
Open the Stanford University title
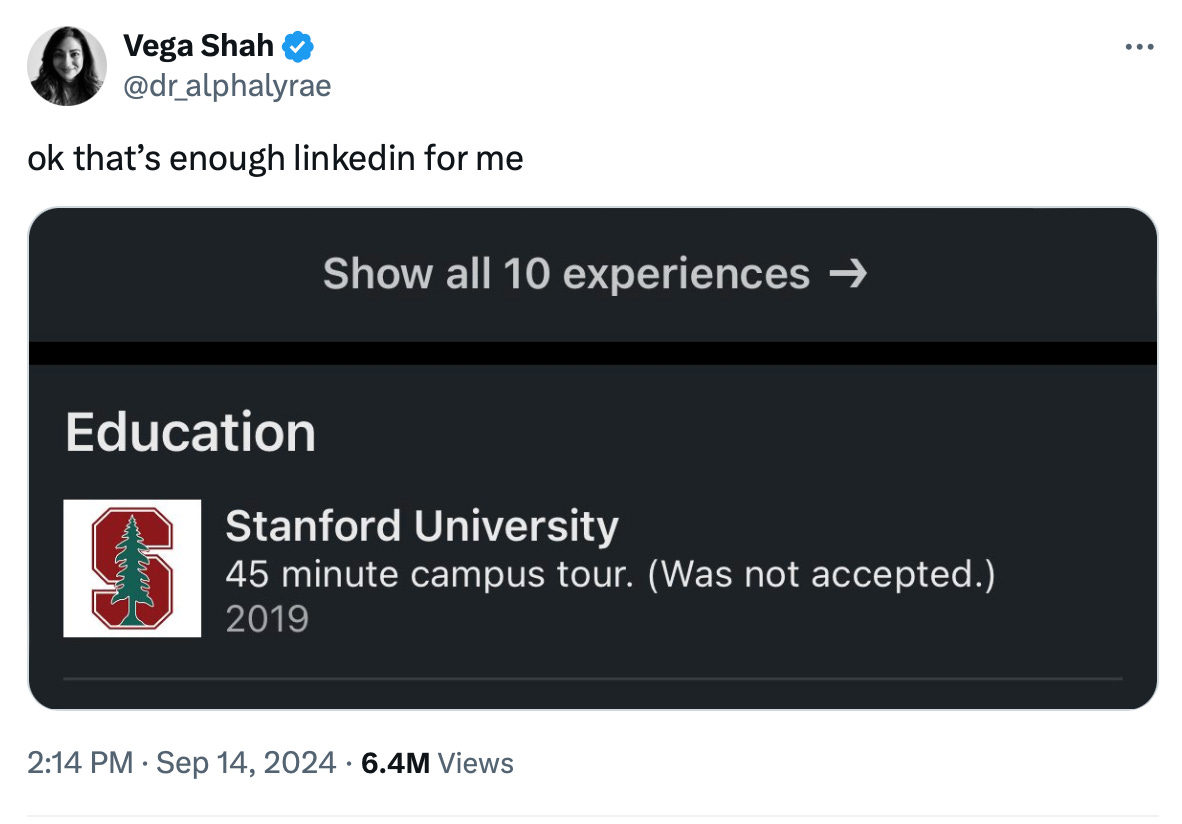421,526
